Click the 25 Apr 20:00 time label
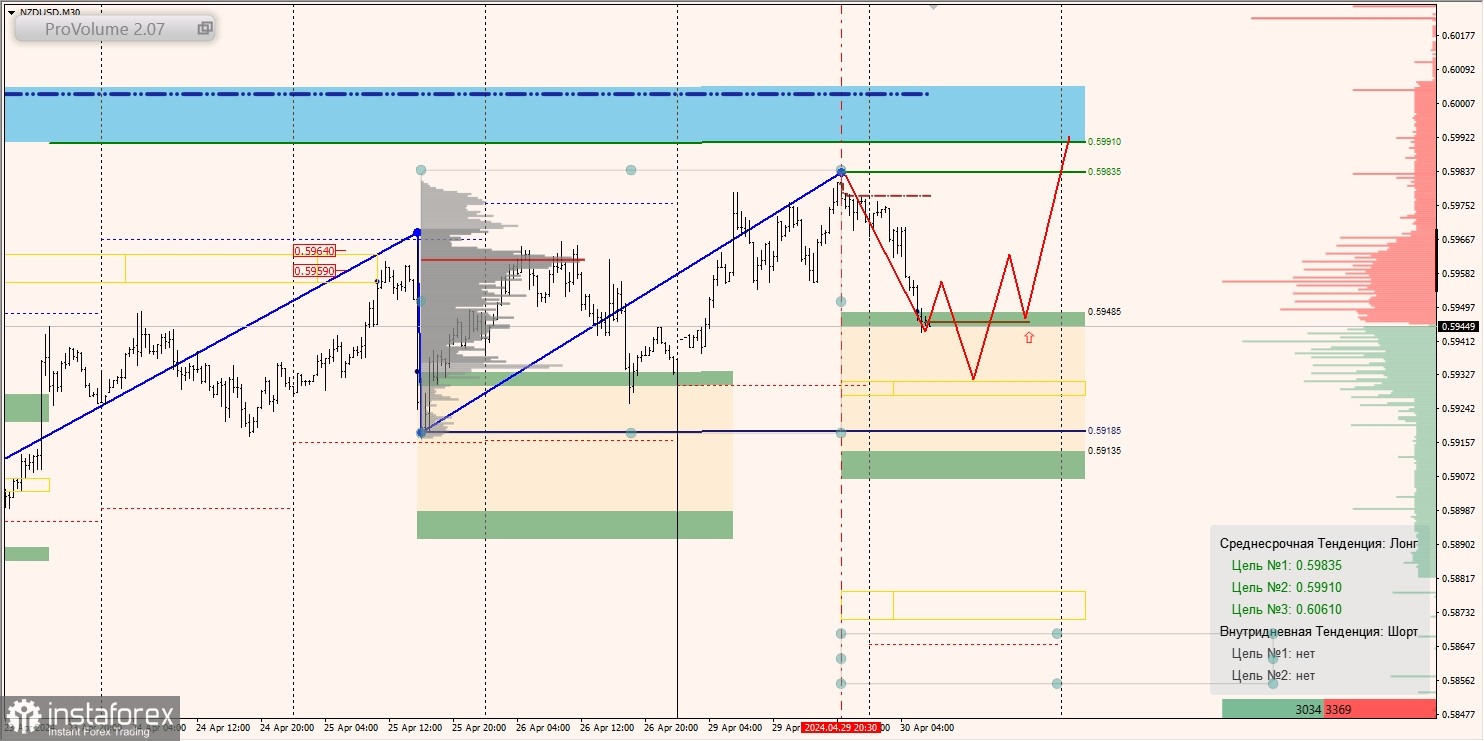Viewport: 1484px width, 741px height. pos(479,728)
